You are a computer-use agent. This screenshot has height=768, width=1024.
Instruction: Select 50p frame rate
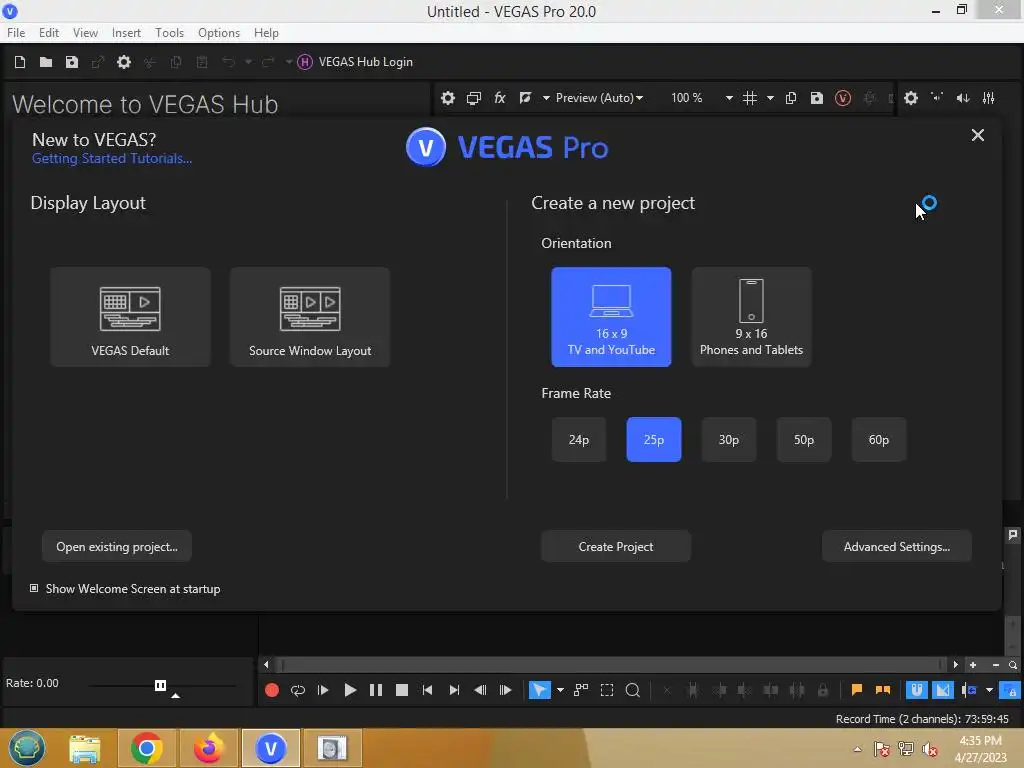(x=804, y=440)
